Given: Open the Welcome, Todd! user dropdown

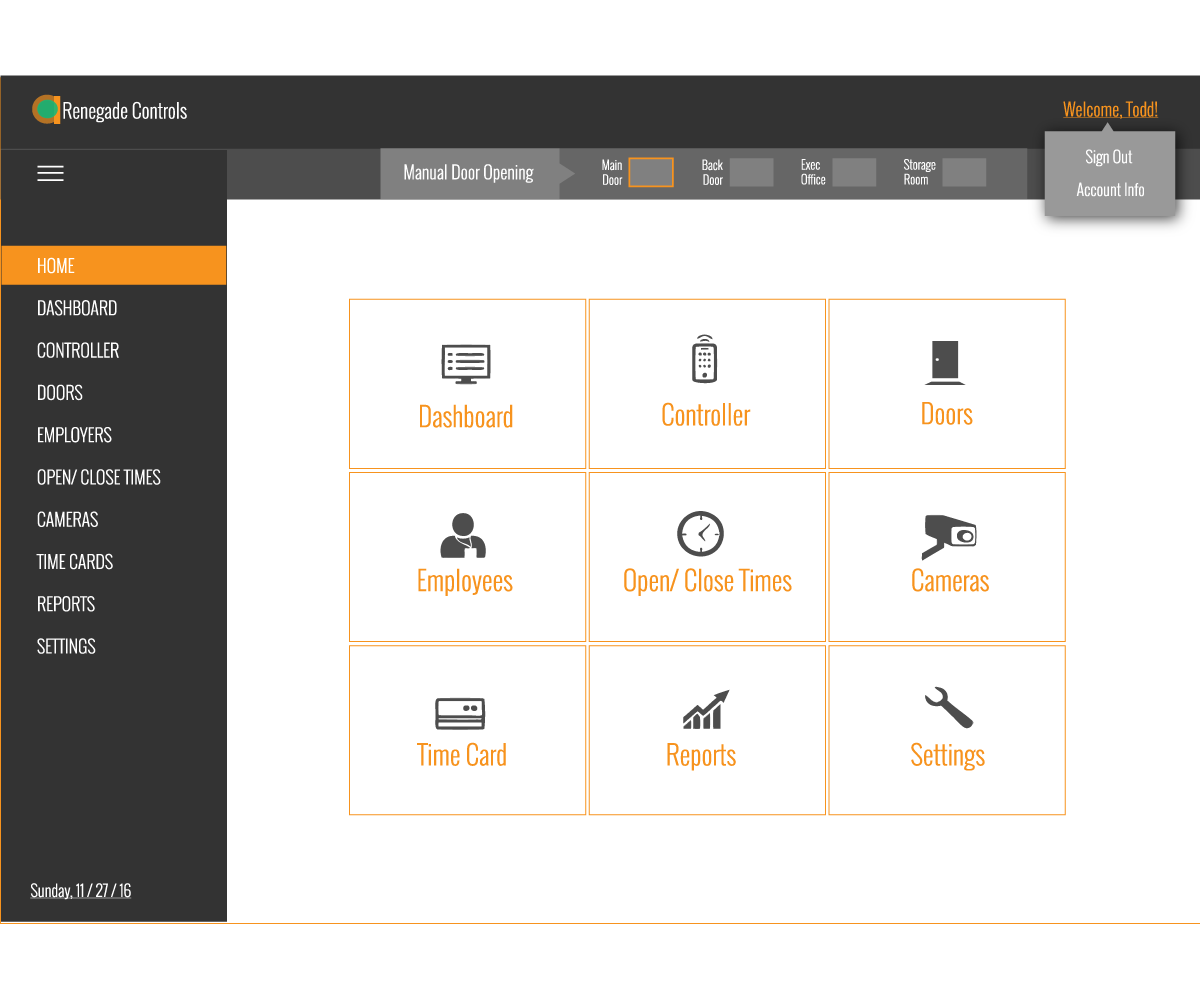Looking at the screenshot, I should 1110,110.
